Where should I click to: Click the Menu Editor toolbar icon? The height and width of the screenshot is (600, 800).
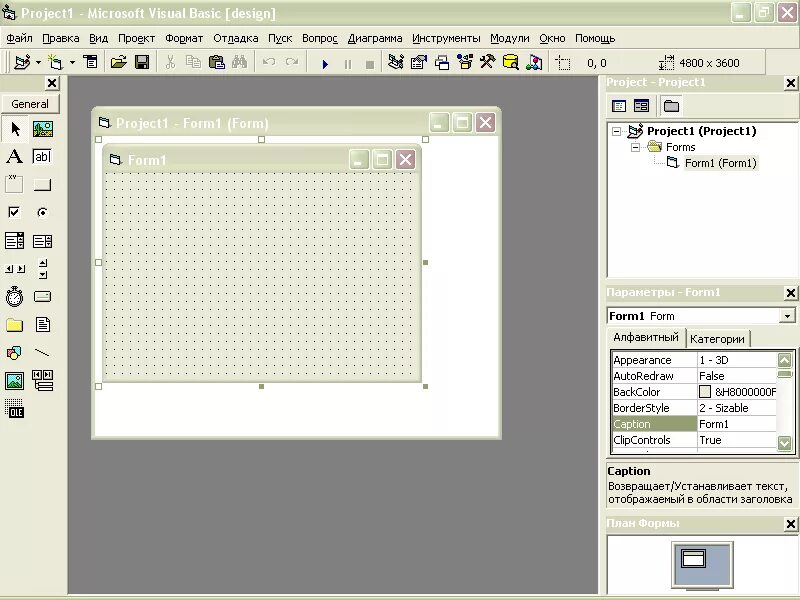point(91,63)
